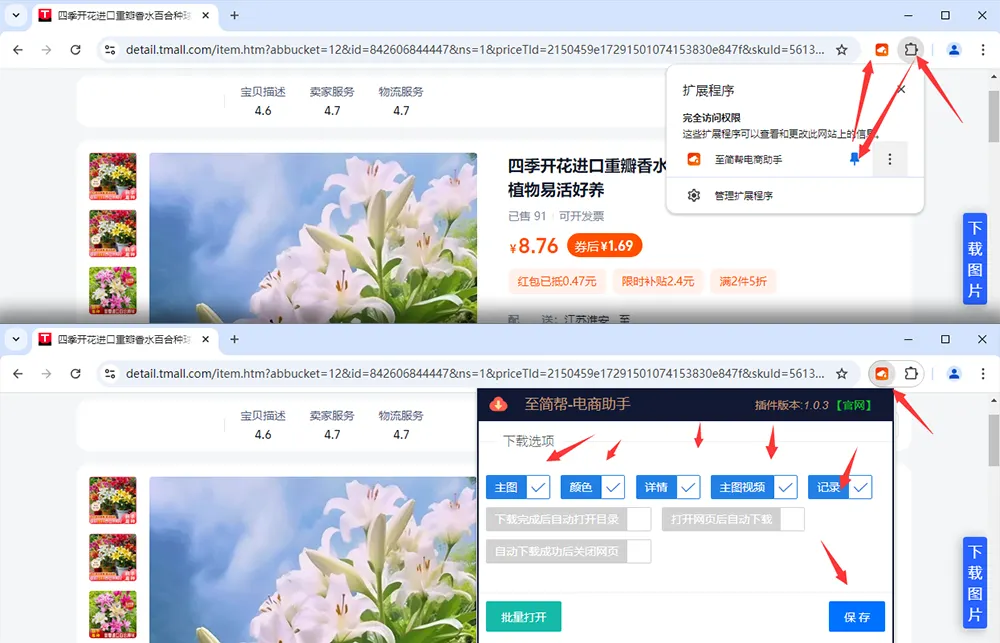1000x643 pixels.
Task: Click the 限时补贴2.4元 tag
Action: click(x=658, y=281)
